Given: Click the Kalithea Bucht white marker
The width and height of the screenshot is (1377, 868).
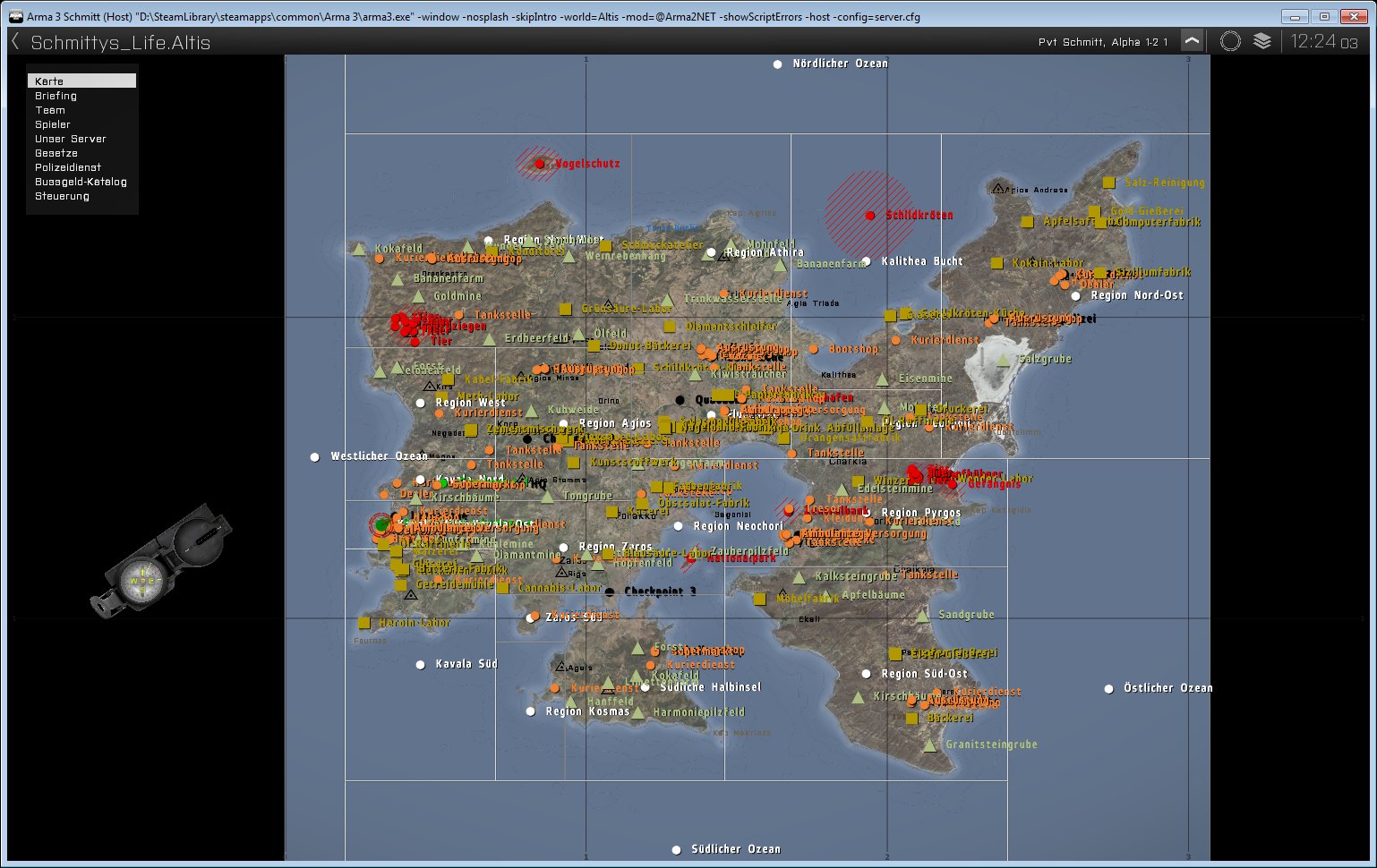Looking at the screenshot, I should click(866, 261).
